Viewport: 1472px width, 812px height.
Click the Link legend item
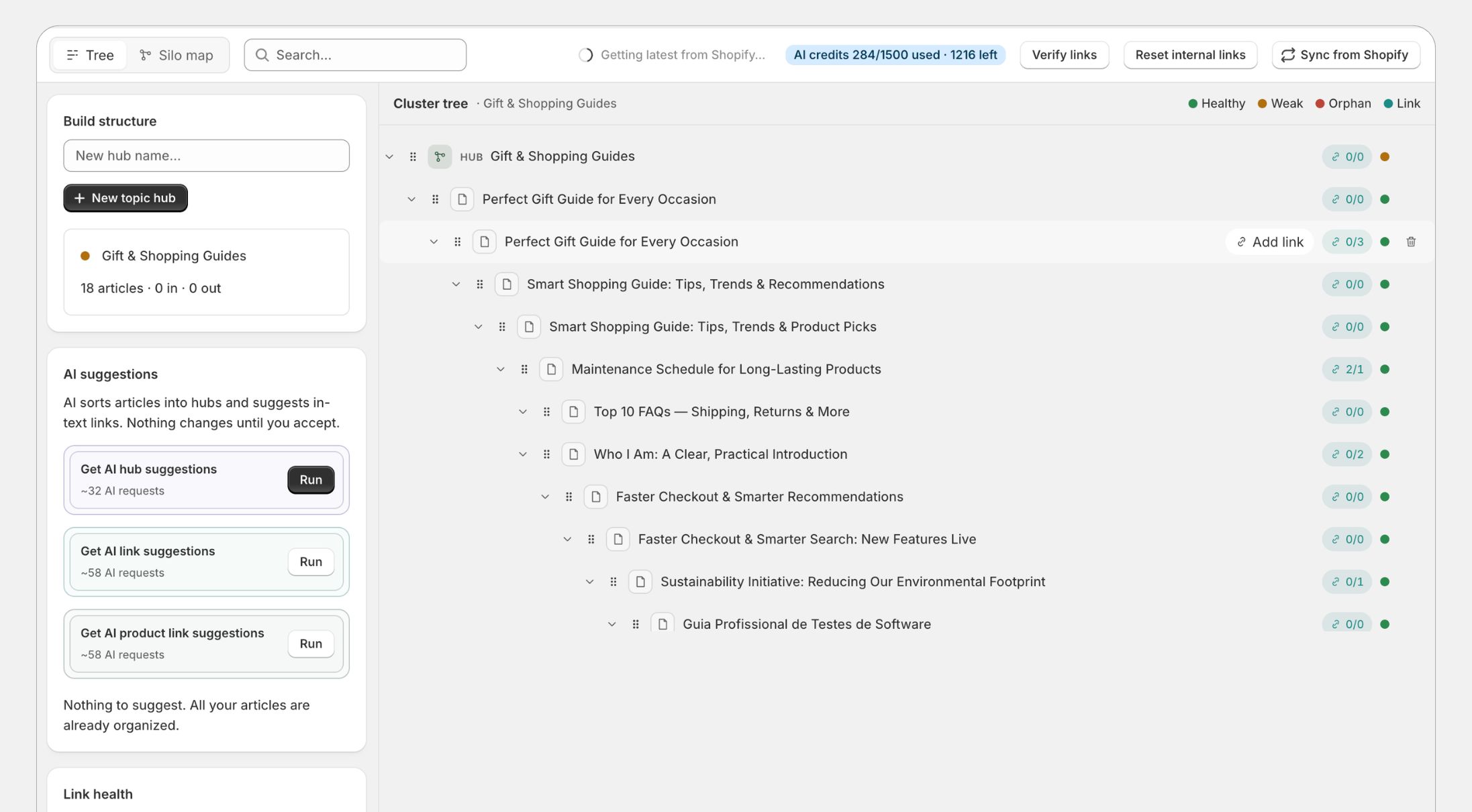pos(1402,103)
